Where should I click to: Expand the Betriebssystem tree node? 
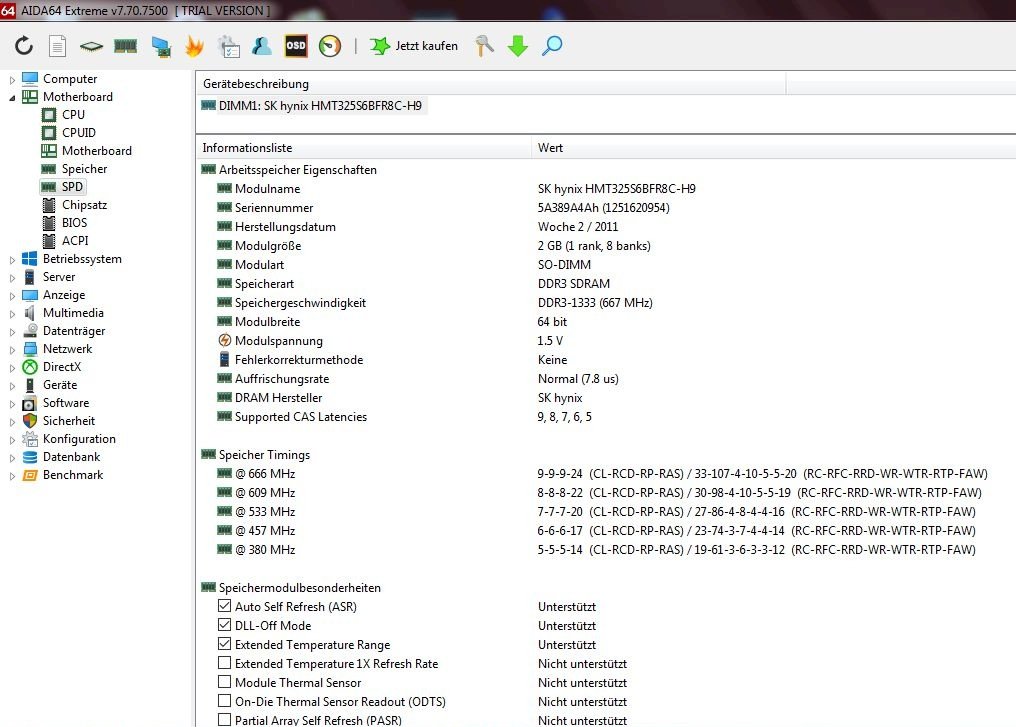pos(12,259)
